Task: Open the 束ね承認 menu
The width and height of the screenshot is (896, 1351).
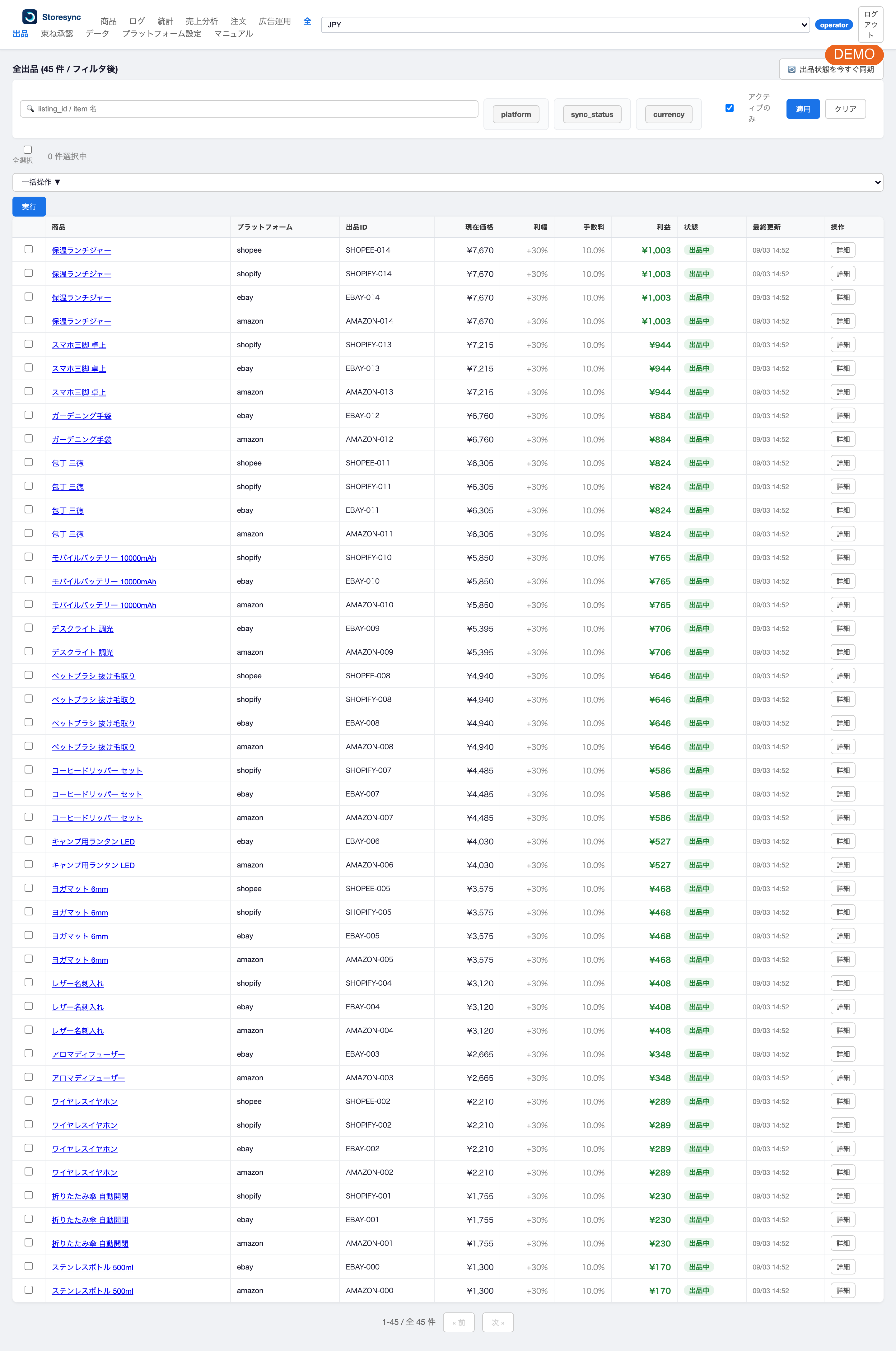Action: 57,34
